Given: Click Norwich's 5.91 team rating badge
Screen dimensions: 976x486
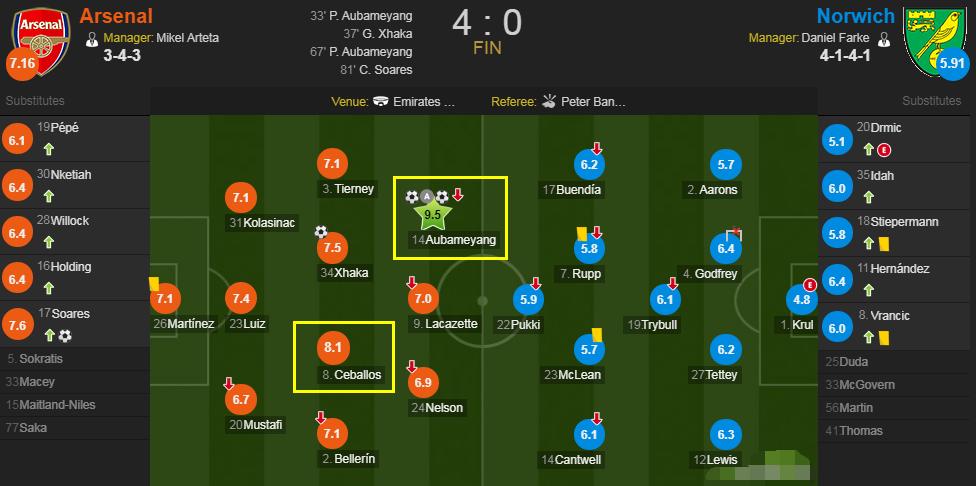Looking at the screenshot, I should (953, 65).
